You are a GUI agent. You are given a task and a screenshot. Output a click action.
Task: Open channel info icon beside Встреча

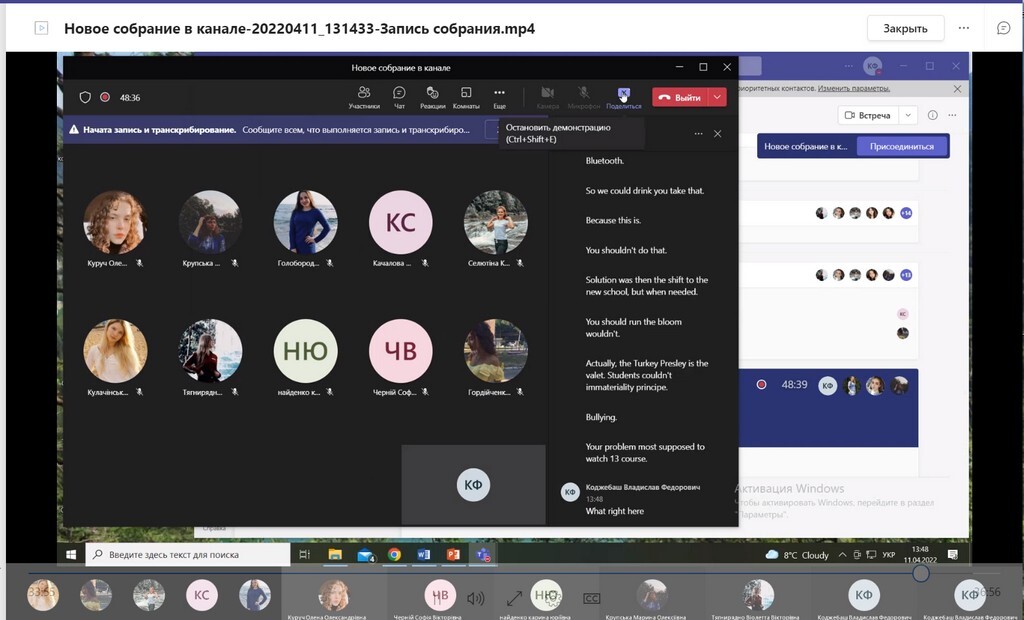click(933, 115)
